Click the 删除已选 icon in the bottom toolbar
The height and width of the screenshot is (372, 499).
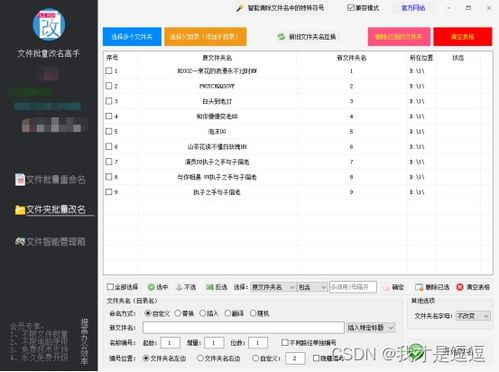click(x=419, y=287)
